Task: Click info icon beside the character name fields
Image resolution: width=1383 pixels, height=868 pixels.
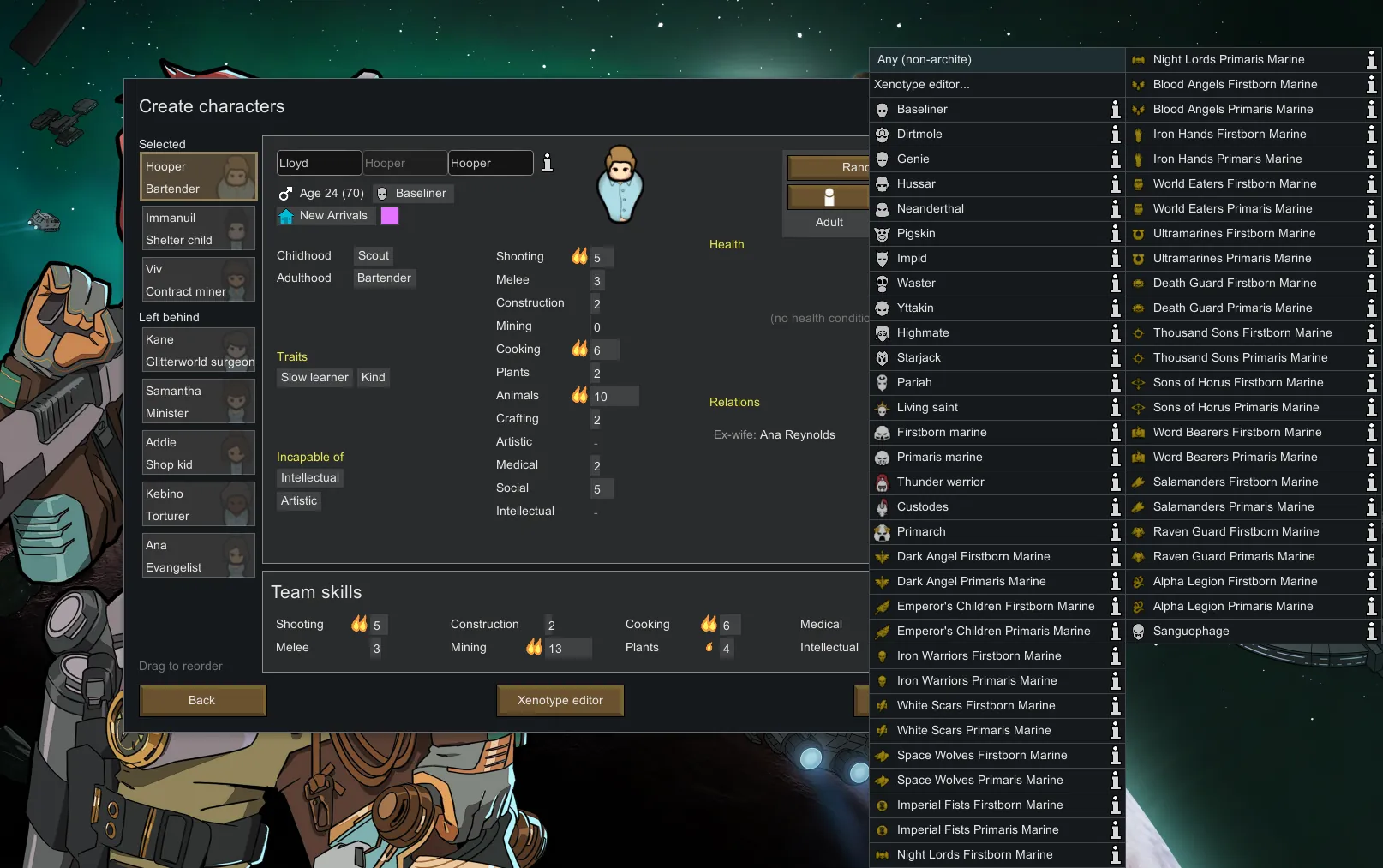Action: (x=548, y=163)
